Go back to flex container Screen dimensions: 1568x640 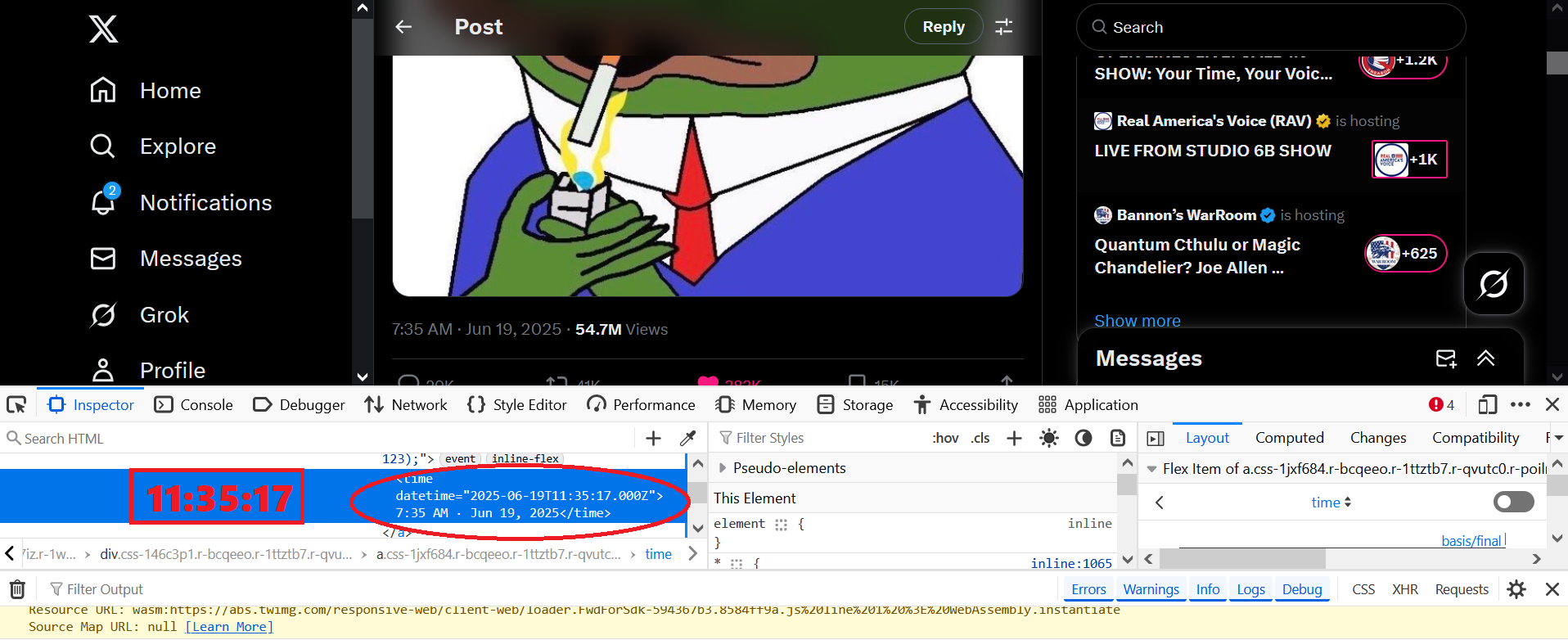(1160, 503)
